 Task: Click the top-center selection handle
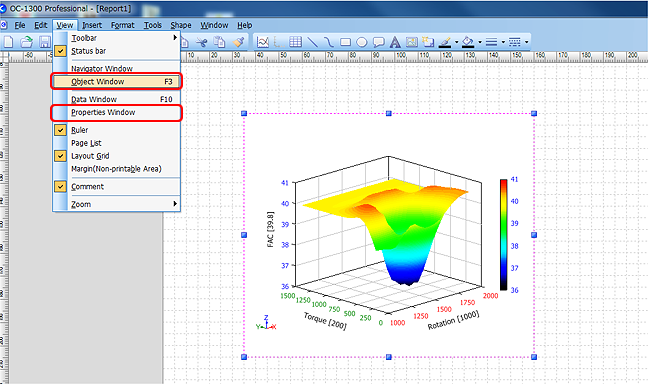click(x=388, y=113)
